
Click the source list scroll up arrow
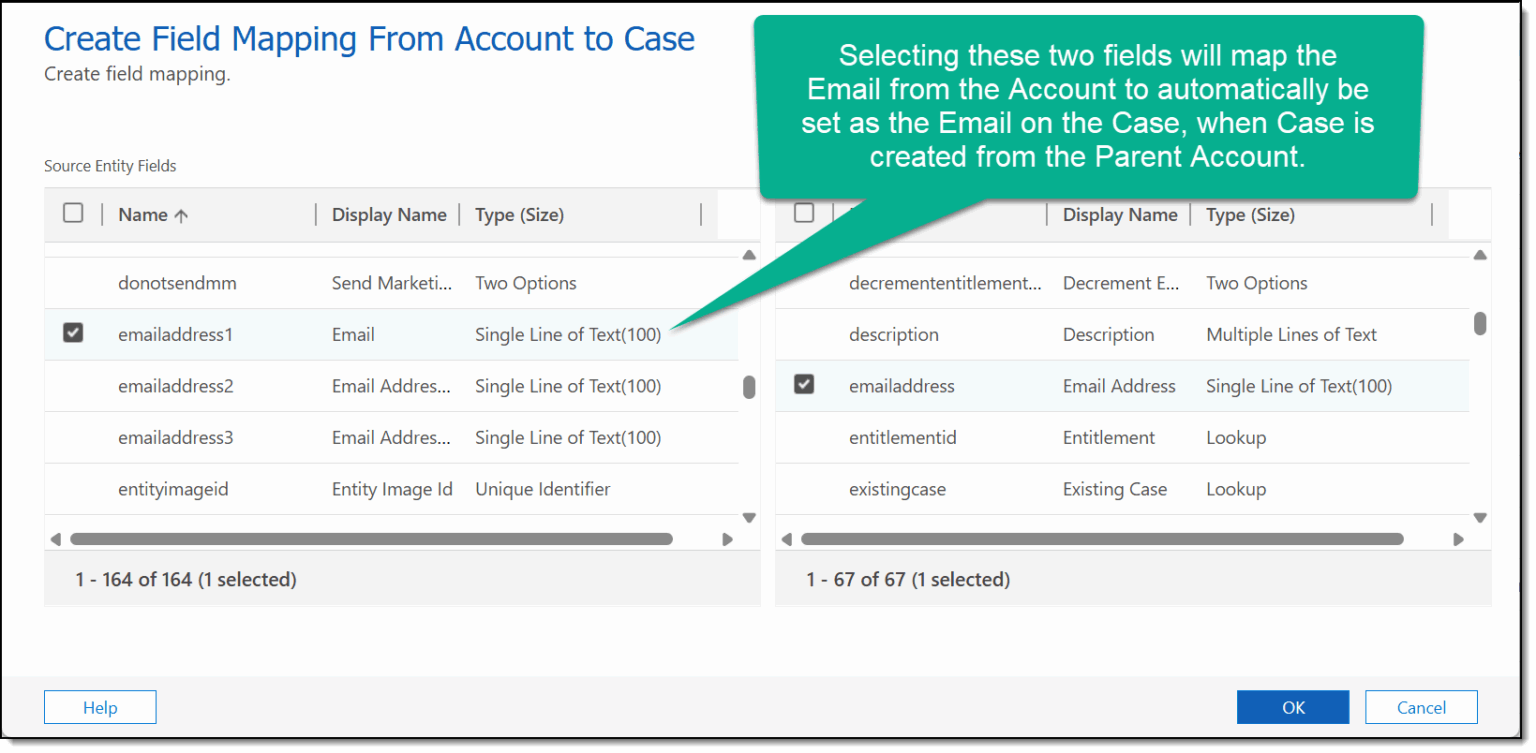(x=749, y=255)
